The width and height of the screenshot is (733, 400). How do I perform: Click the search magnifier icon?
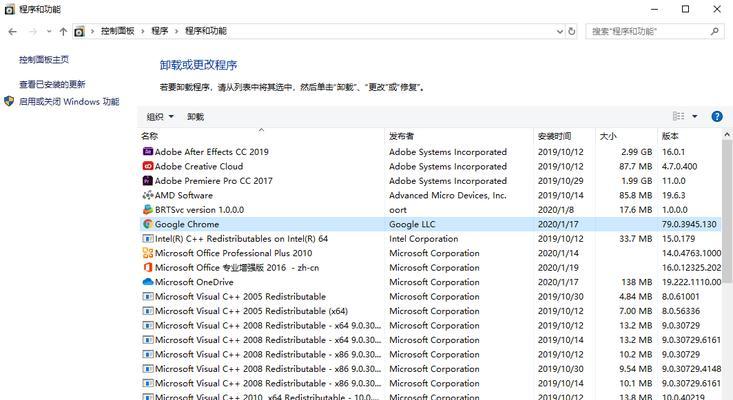(x=714, y=31)
